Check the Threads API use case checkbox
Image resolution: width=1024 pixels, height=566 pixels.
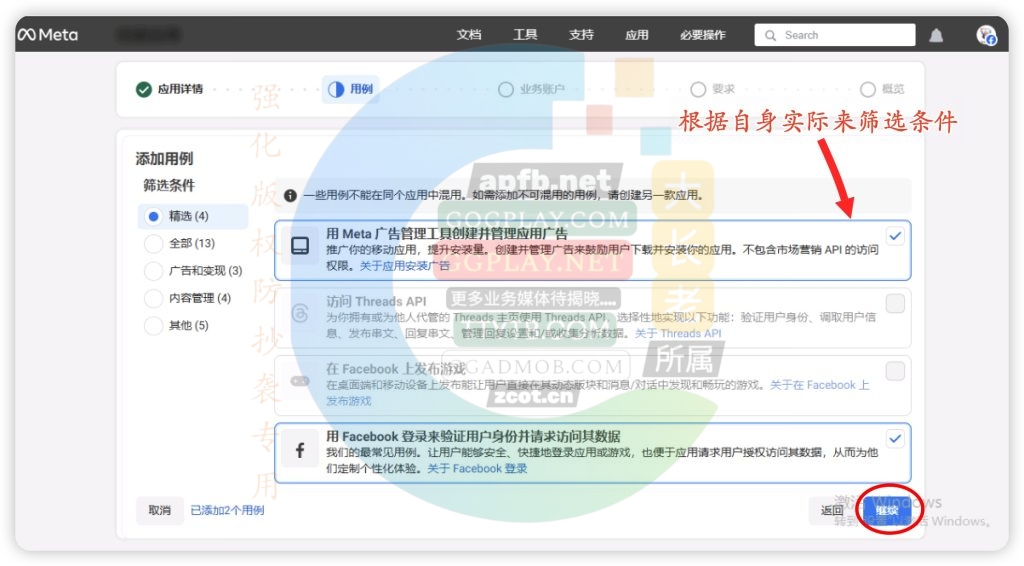pyautogui.click(x=895, y=303)
